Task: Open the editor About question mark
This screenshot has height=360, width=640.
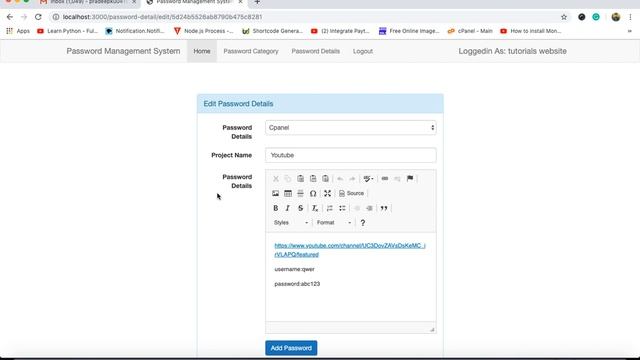Action: pyautogui.click(x=362, y=223)
